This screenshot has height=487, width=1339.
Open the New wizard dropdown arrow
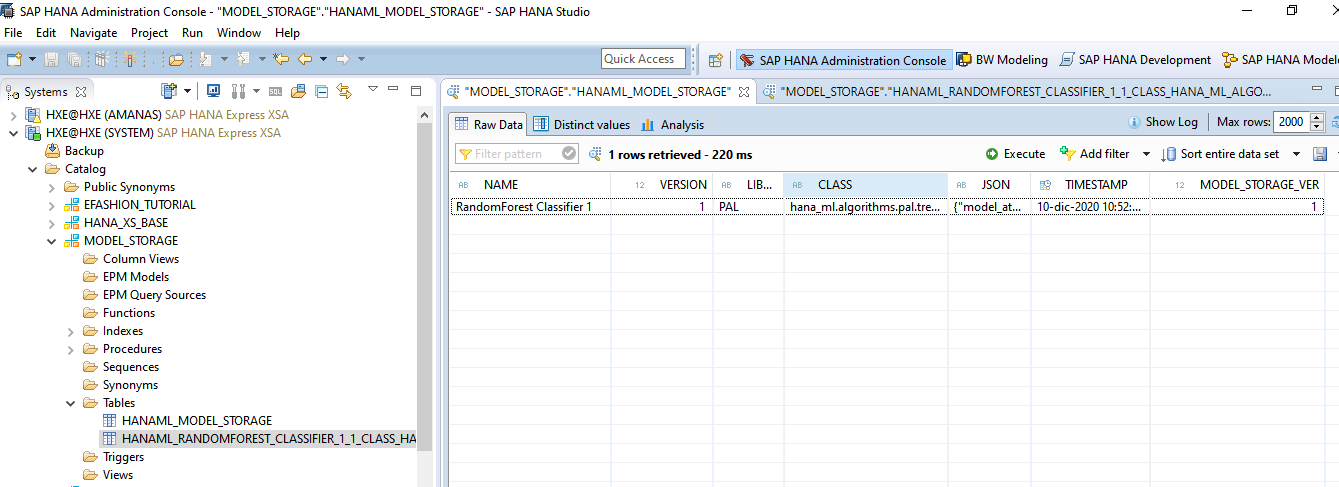tap(30, 60)
